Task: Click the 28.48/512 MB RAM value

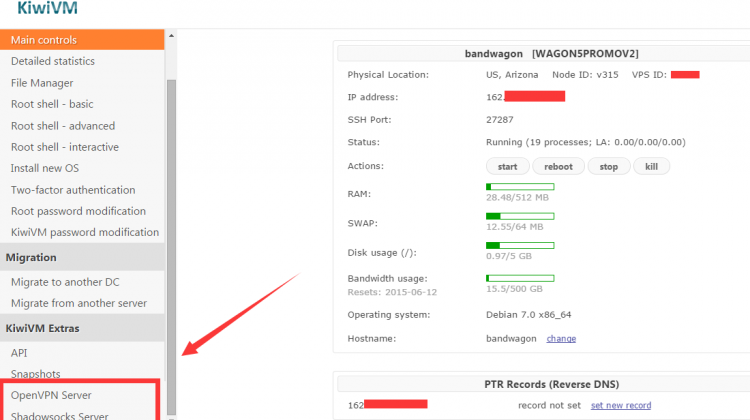Action: pyautogui.click(x=517, y=198)
